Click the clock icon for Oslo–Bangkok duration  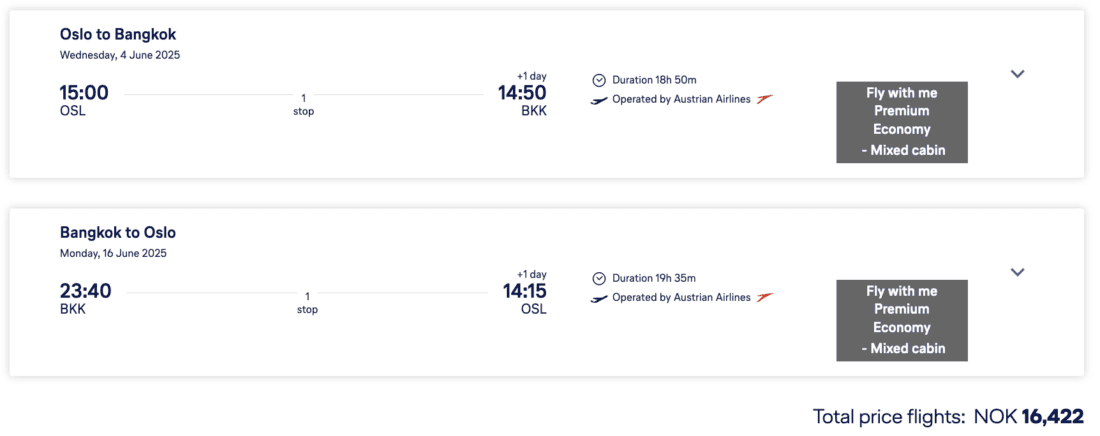(599, 80)
